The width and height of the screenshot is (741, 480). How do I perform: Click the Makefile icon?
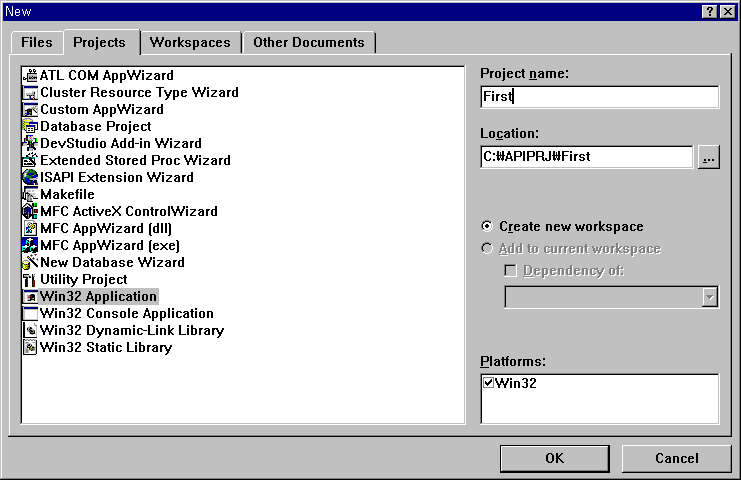tap(30, 195)
